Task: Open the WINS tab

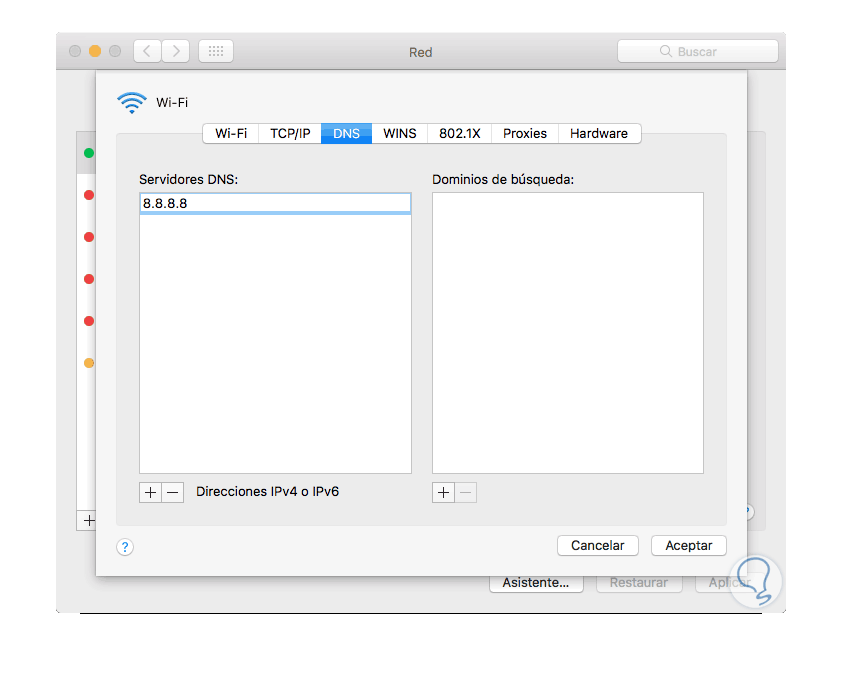Action: tap(400, 134)
